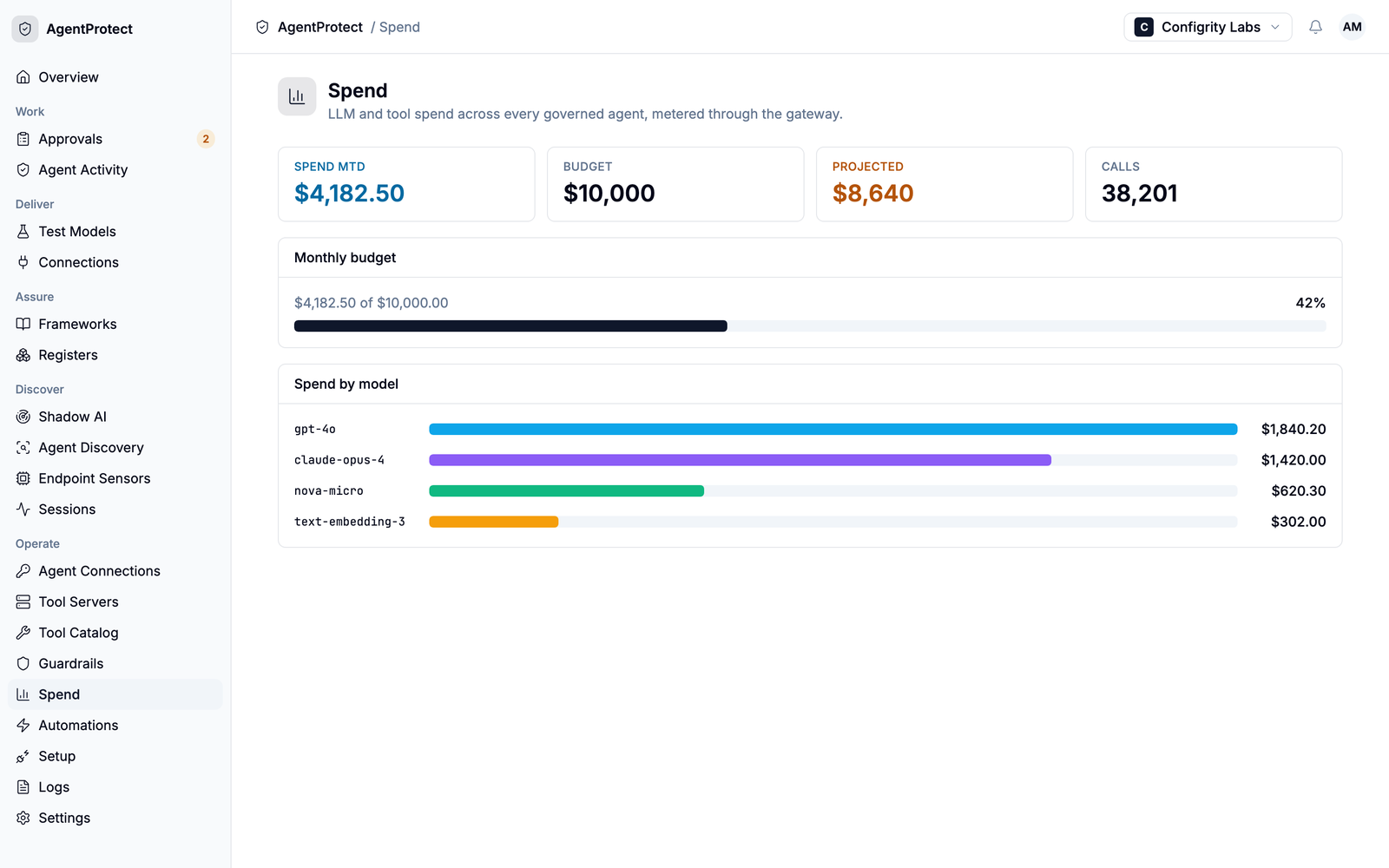This screenshot has height=868, width=1389.
Task: Click the Tool Servers stack icon
Action: pos(23,602)
